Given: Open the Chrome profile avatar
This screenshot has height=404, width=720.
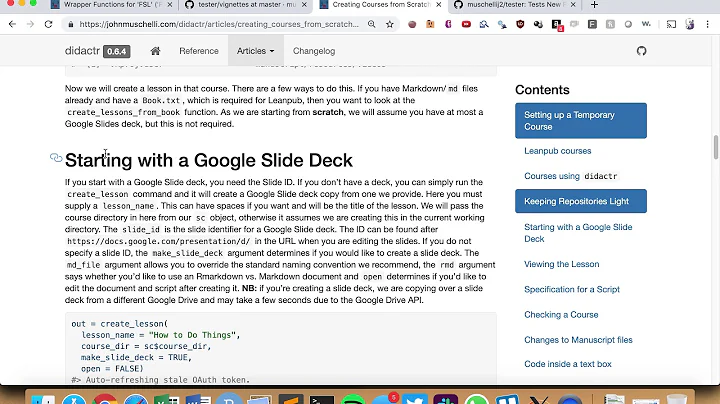Looking at the screenshot, I should tap(689, 24).
